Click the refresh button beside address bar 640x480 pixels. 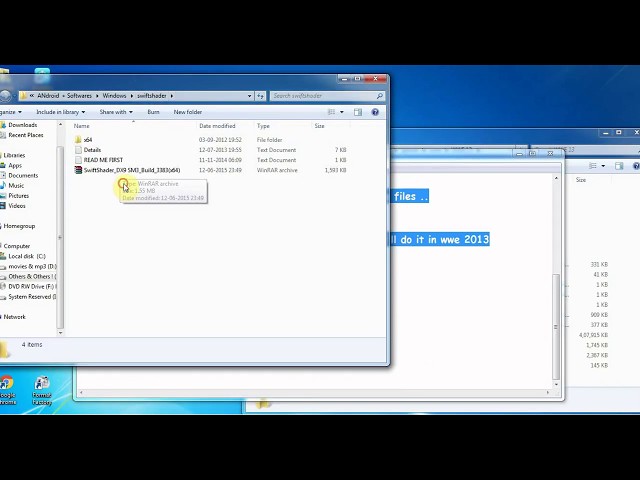click(260, 96)
